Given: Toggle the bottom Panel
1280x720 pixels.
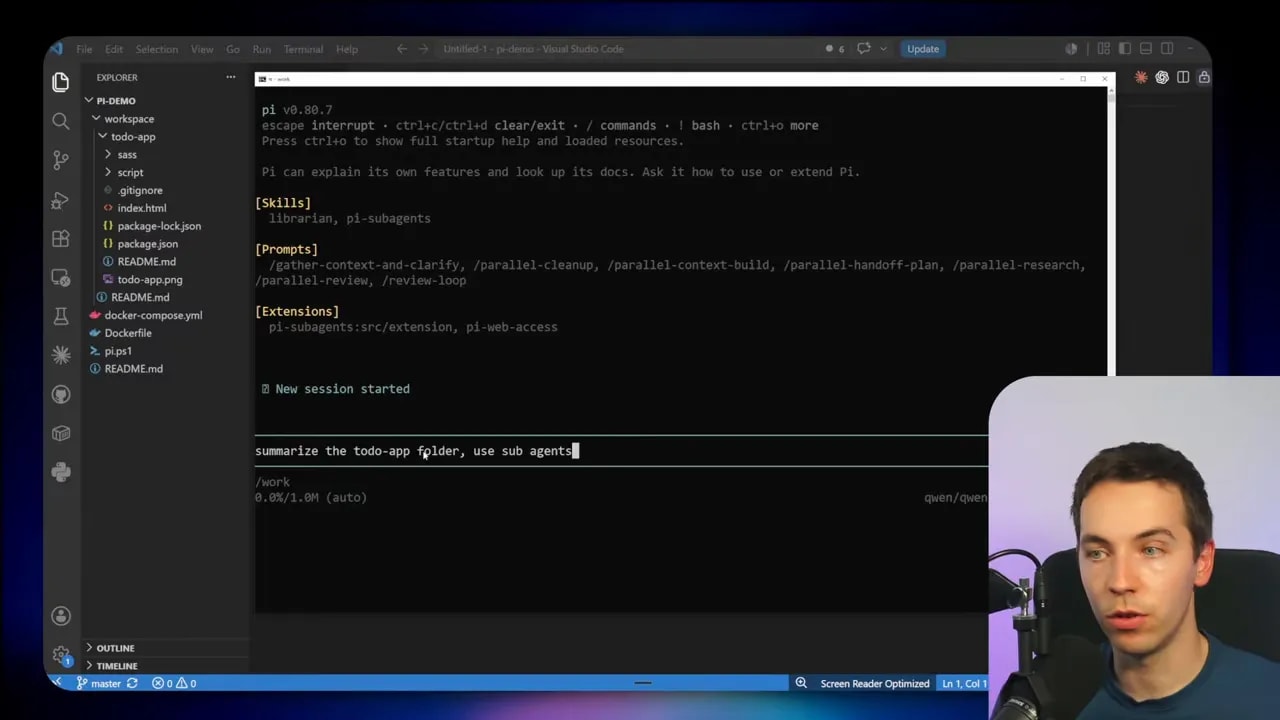Looking at the screenshot, I should pos(1146,49).
